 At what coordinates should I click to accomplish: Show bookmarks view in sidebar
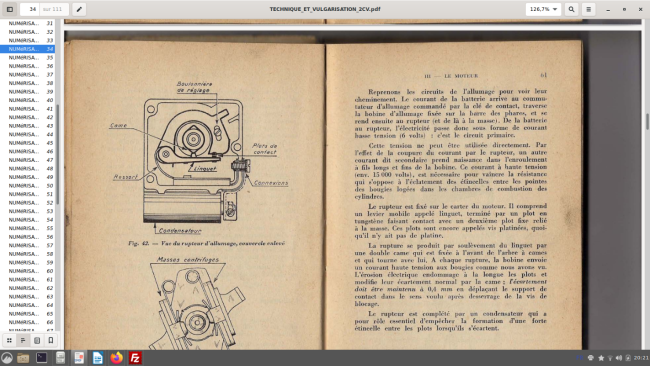(x=51, y=340)
